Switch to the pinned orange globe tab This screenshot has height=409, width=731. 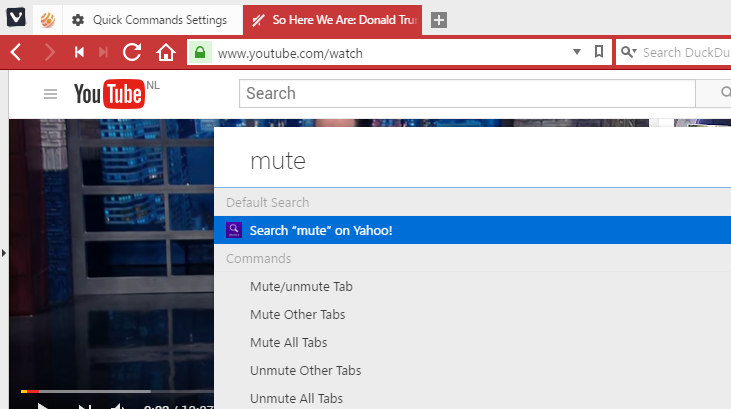point(48,20)
